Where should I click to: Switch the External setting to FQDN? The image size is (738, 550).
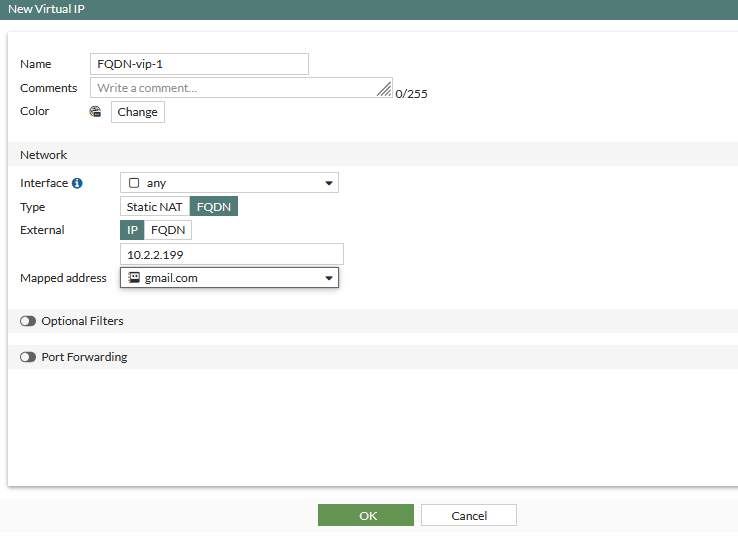pyautogui.click(x=168, y=230)
